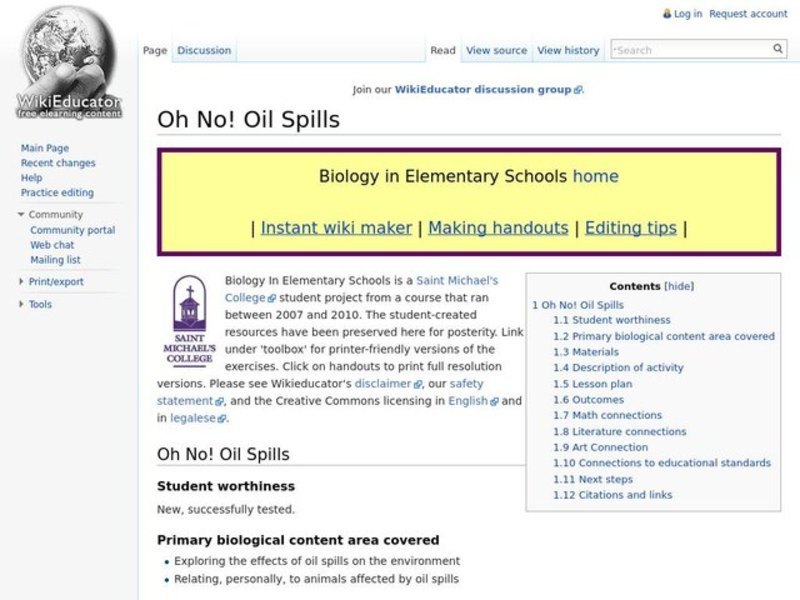The height and width of the screenshot is (600, 800).
Task: Click the external link icon after WikiEducator discussion group
Action: (x=576, y=89)
